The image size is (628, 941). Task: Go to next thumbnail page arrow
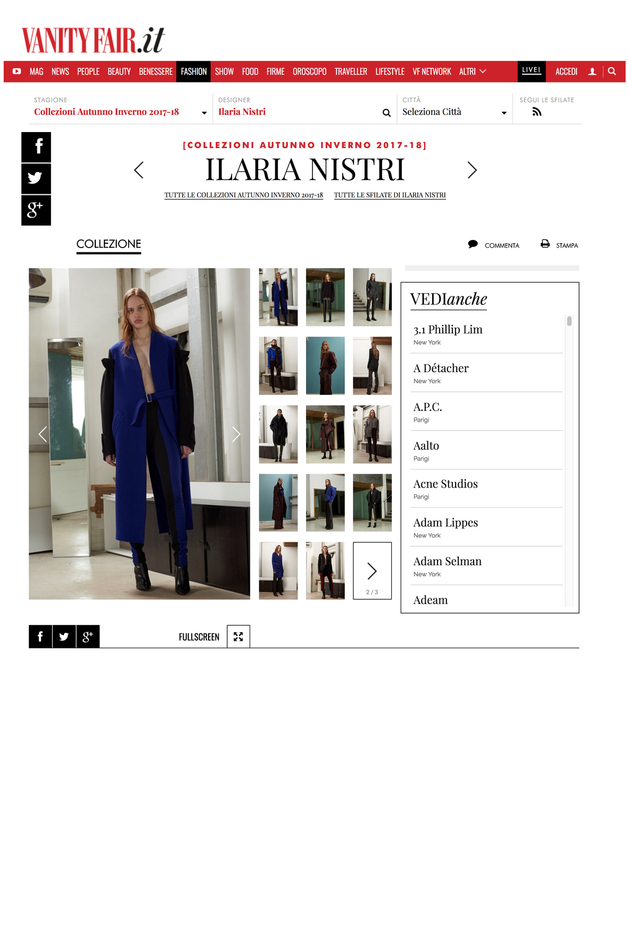[x=372, y=571]
